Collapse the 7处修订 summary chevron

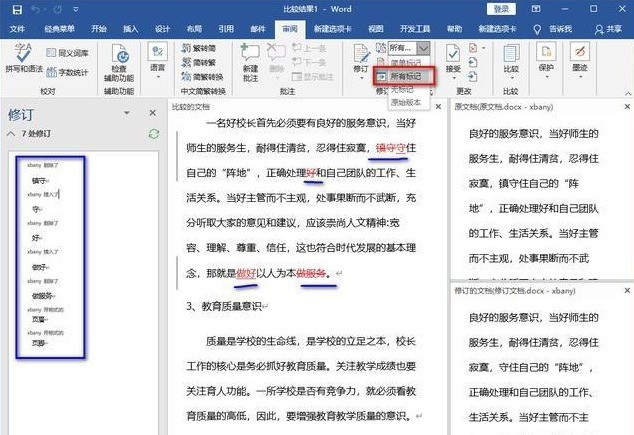tap(11, 133)
